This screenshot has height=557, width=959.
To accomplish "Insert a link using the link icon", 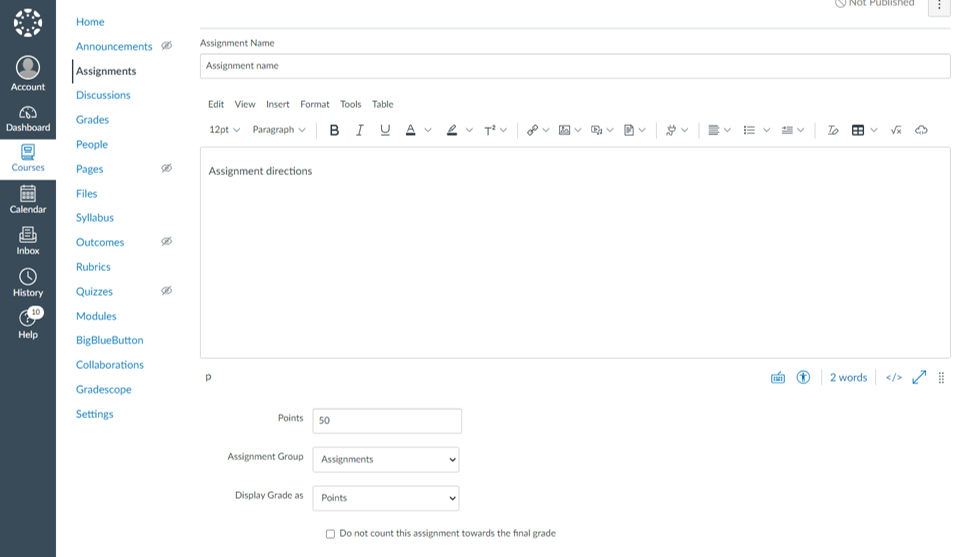I will 533,130.
